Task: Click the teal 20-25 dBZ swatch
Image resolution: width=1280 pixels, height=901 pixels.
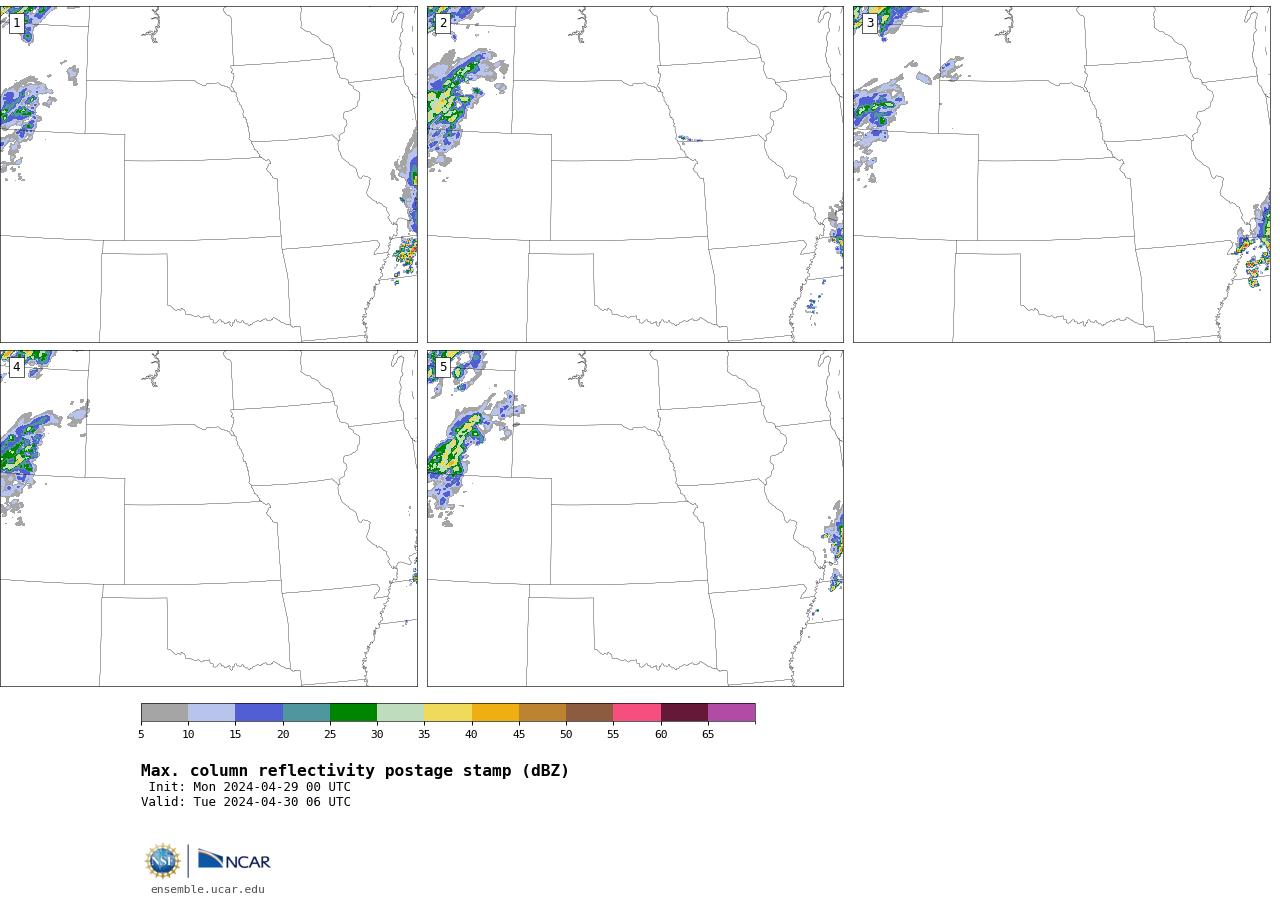Action: coord(306,713)
